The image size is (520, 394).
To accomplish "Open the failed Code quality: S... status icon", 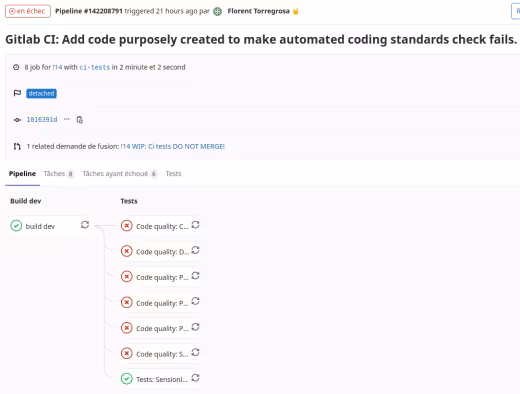I will [x=127, y=353].
